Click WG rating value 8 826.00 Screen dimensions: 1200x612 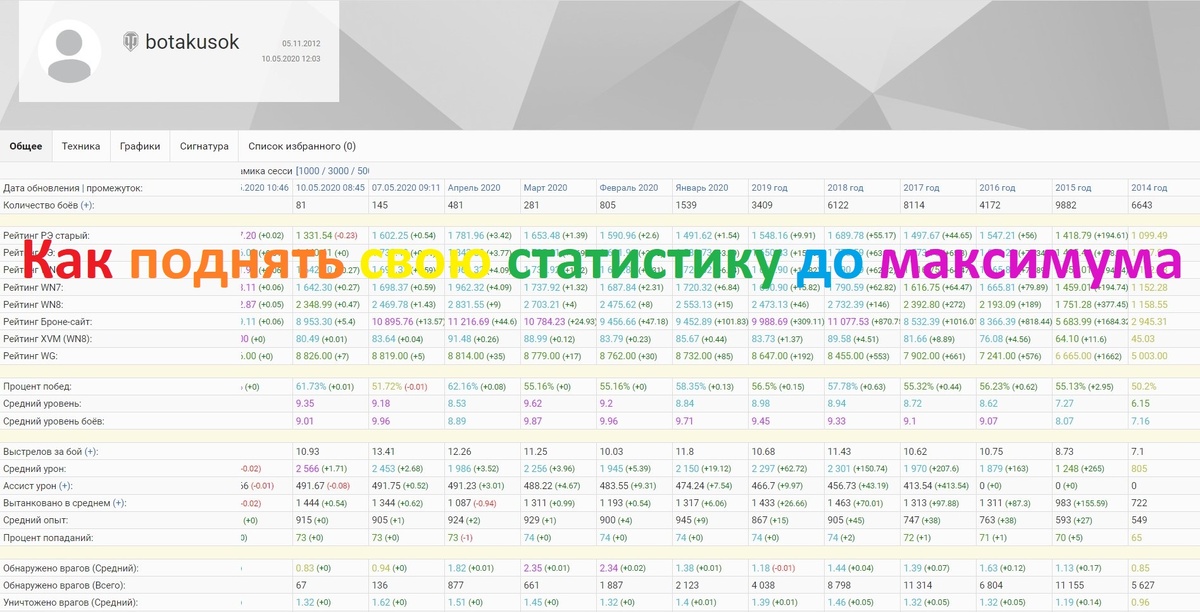tap(316, 354)
